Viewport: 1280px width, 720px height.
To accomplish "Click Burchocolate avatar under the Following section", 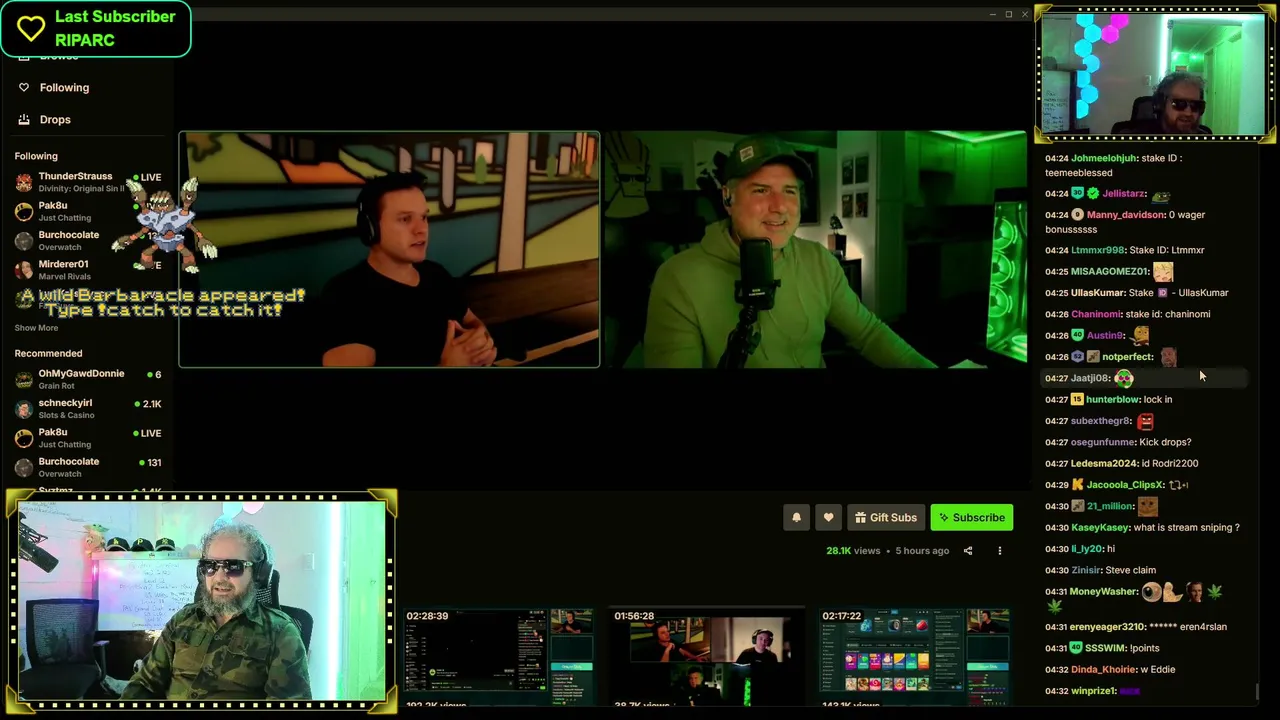I will (x=24, y=241).
